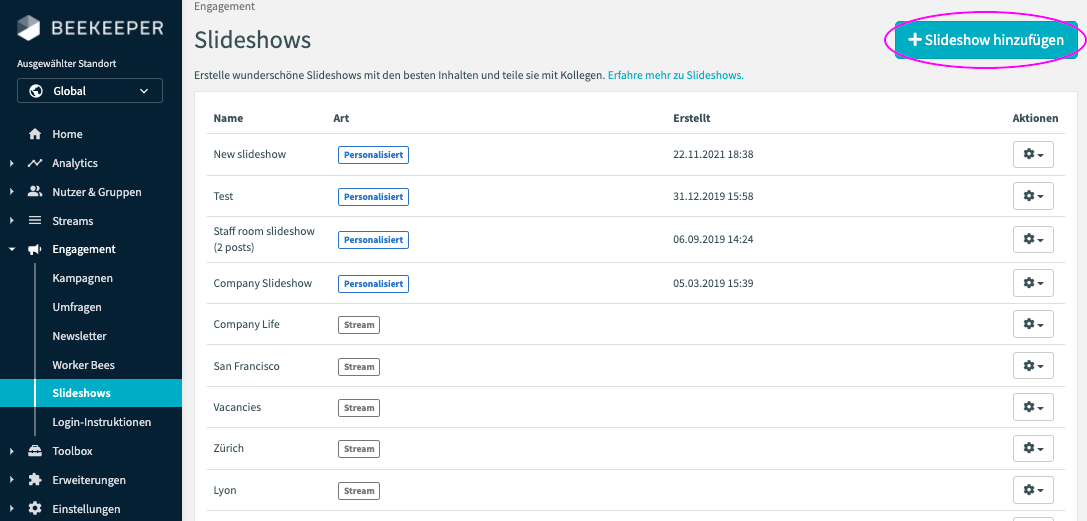1087x521 pixels.
Task: Click the Engagement megaphone icon
Action: (x=35, y=250)
